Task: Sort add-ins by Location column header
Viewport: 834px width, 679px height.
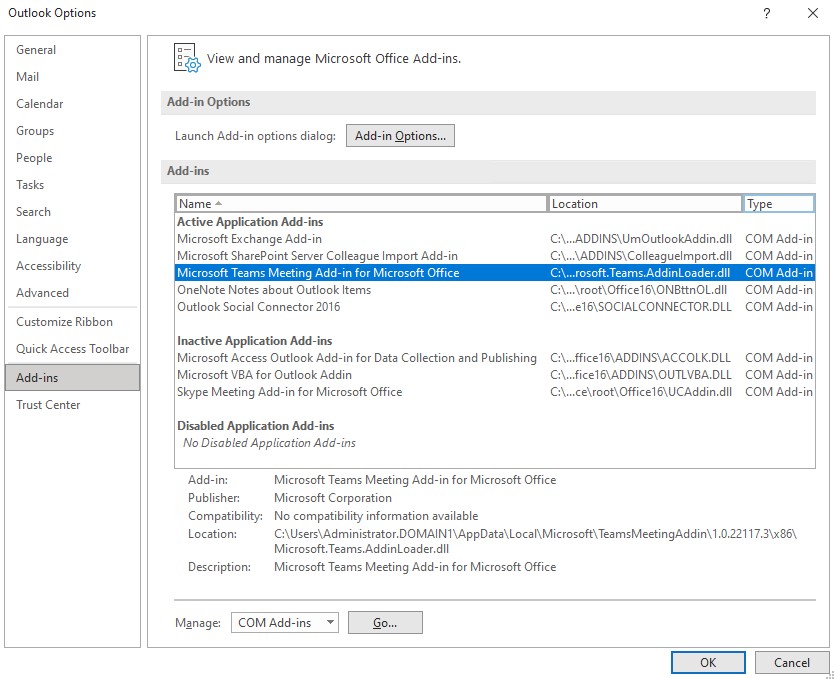Action: [645, 204]
